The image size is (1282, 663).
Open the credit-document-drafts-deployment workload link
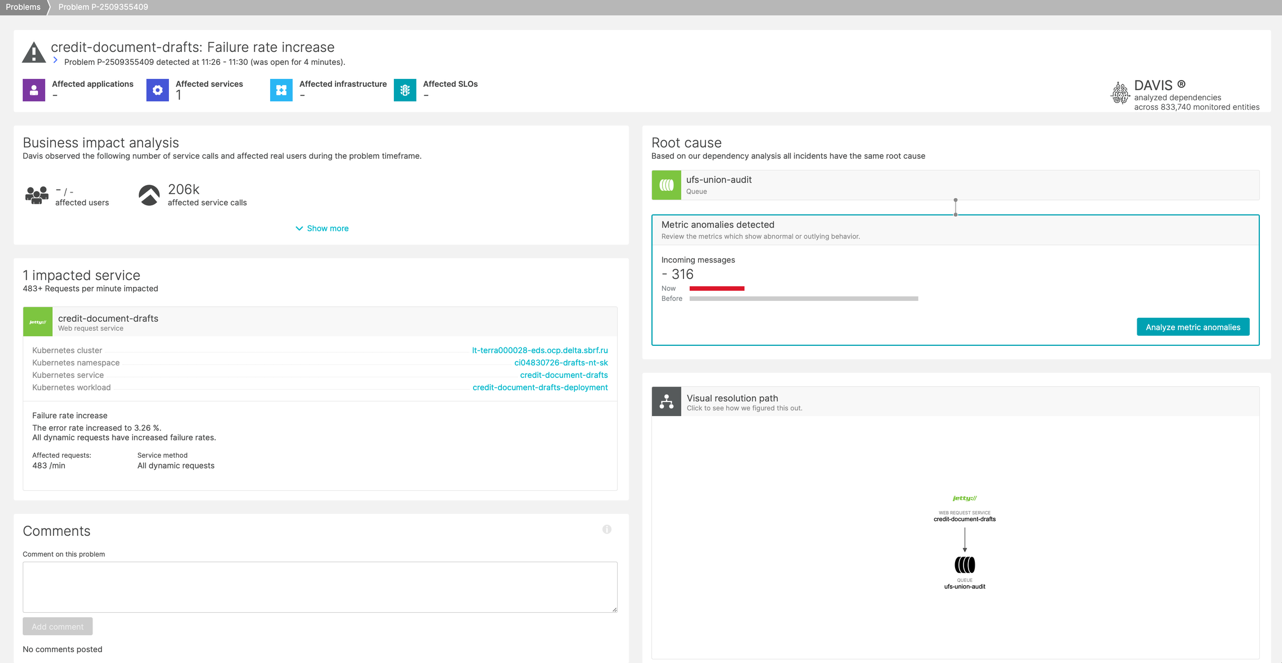click(x=541, y=387)
